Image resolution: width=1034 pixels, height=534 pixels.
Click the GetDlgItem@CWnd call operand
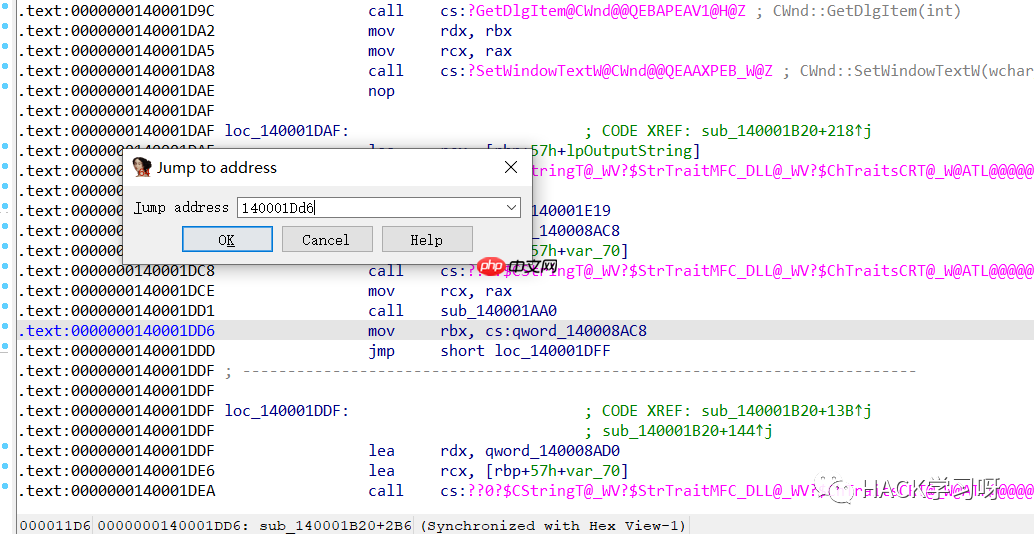pos(593,11)
